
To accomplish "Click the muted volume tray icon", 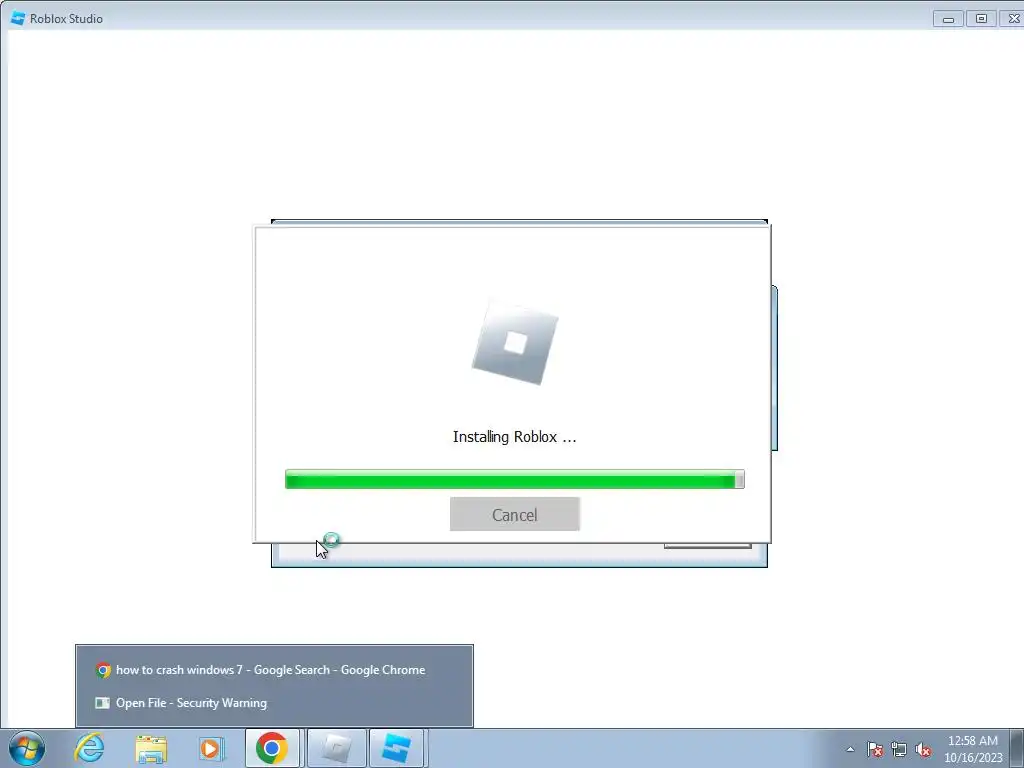I will pos(923,750).
